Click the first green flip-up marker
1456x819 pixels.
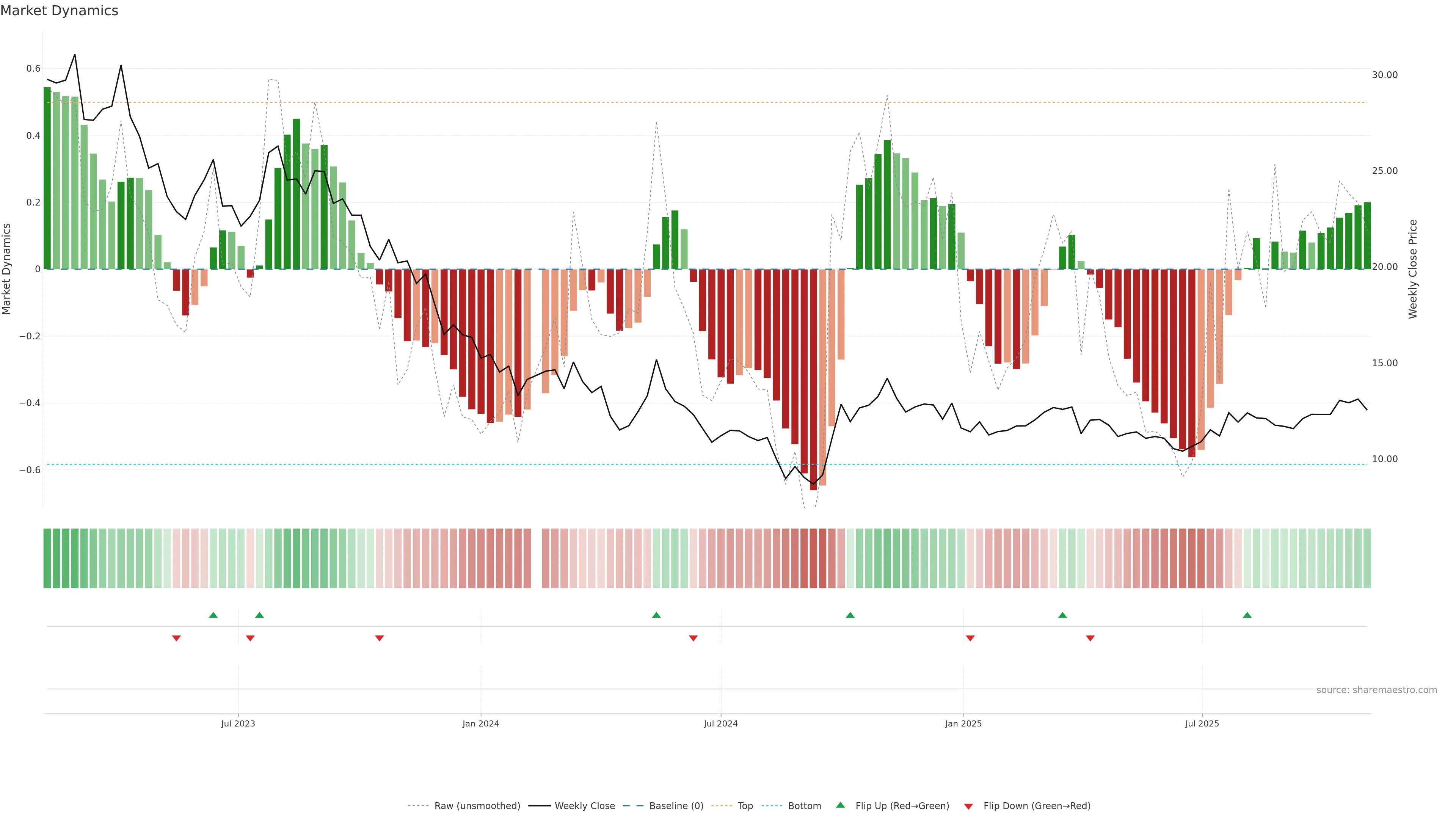point(213,615)
